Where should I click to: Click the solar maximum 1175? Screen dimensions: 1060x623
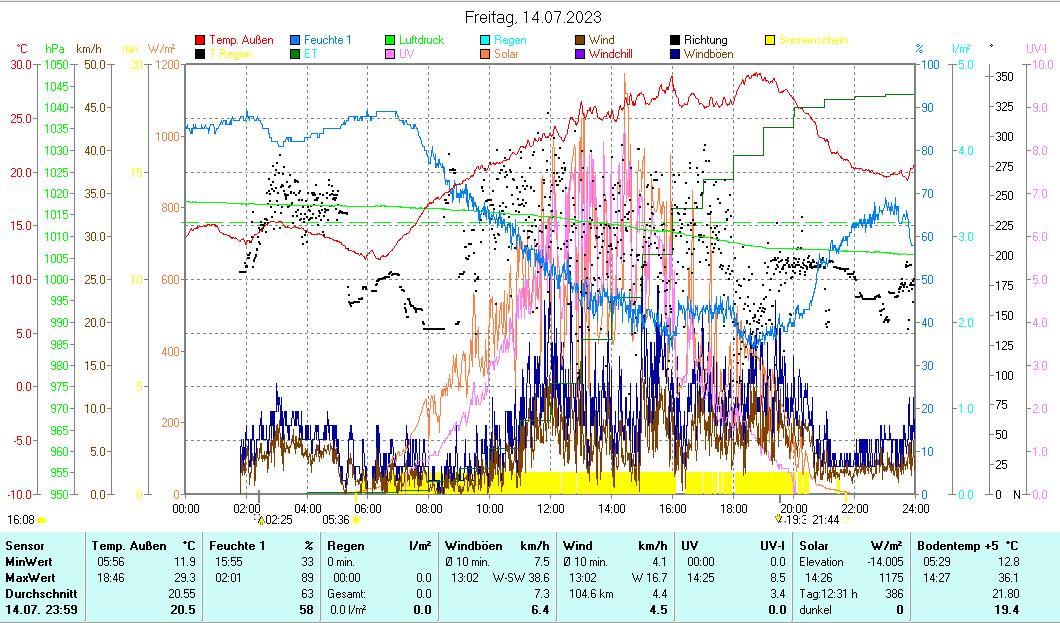(891, 578)
